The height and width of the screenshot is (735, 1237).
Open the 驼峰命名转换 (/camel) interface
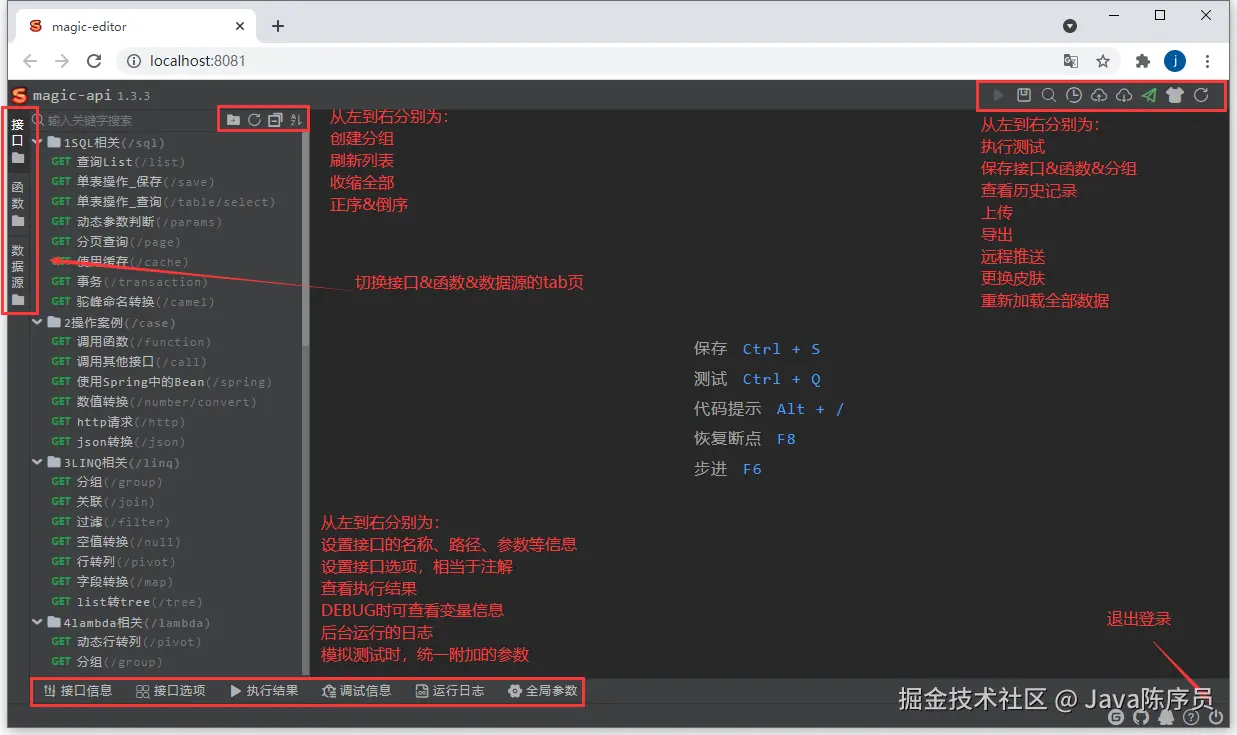pos(133,302)
